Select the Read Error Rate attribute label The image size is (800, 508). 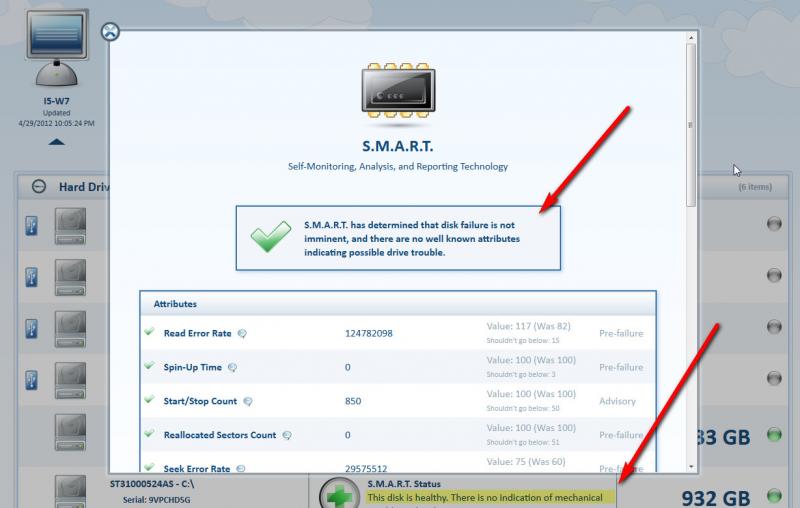[197, 333]
